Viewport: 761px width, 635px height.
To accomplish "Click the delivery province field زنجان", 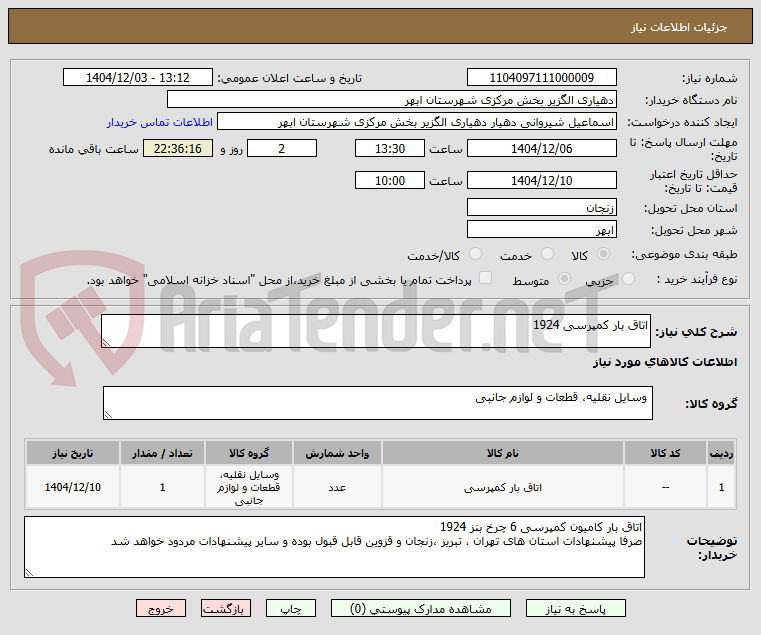I will (542, 208).
